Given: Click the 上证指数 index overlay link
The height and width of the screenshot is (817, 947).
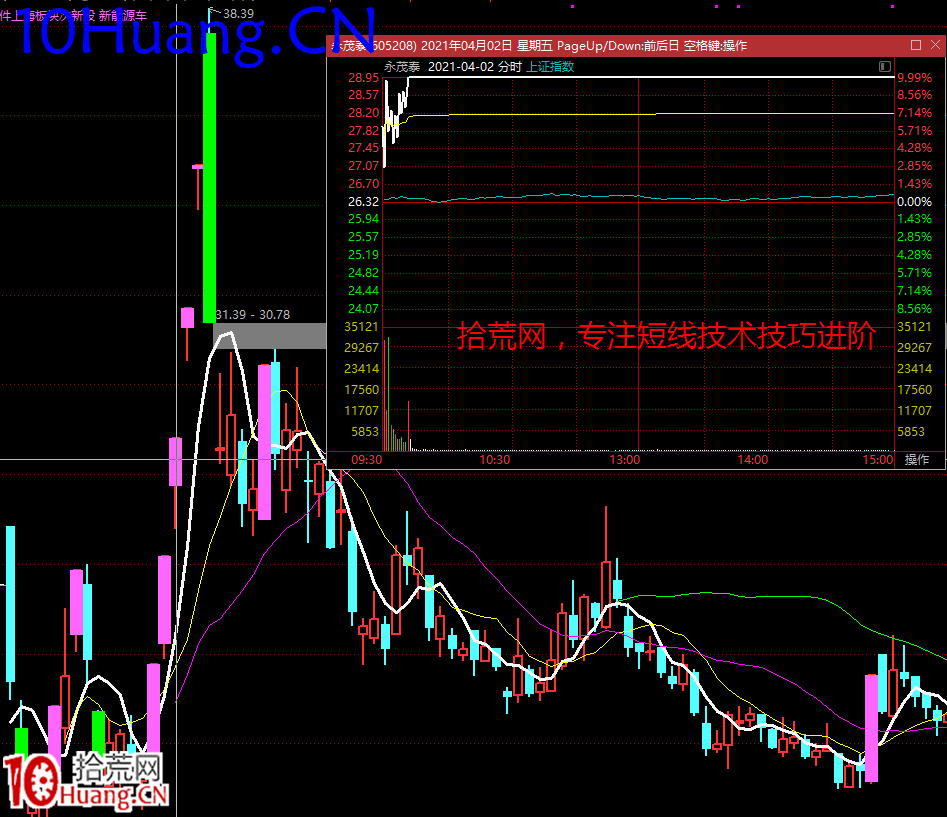Looking at the screenshot, I should (550, 67).
